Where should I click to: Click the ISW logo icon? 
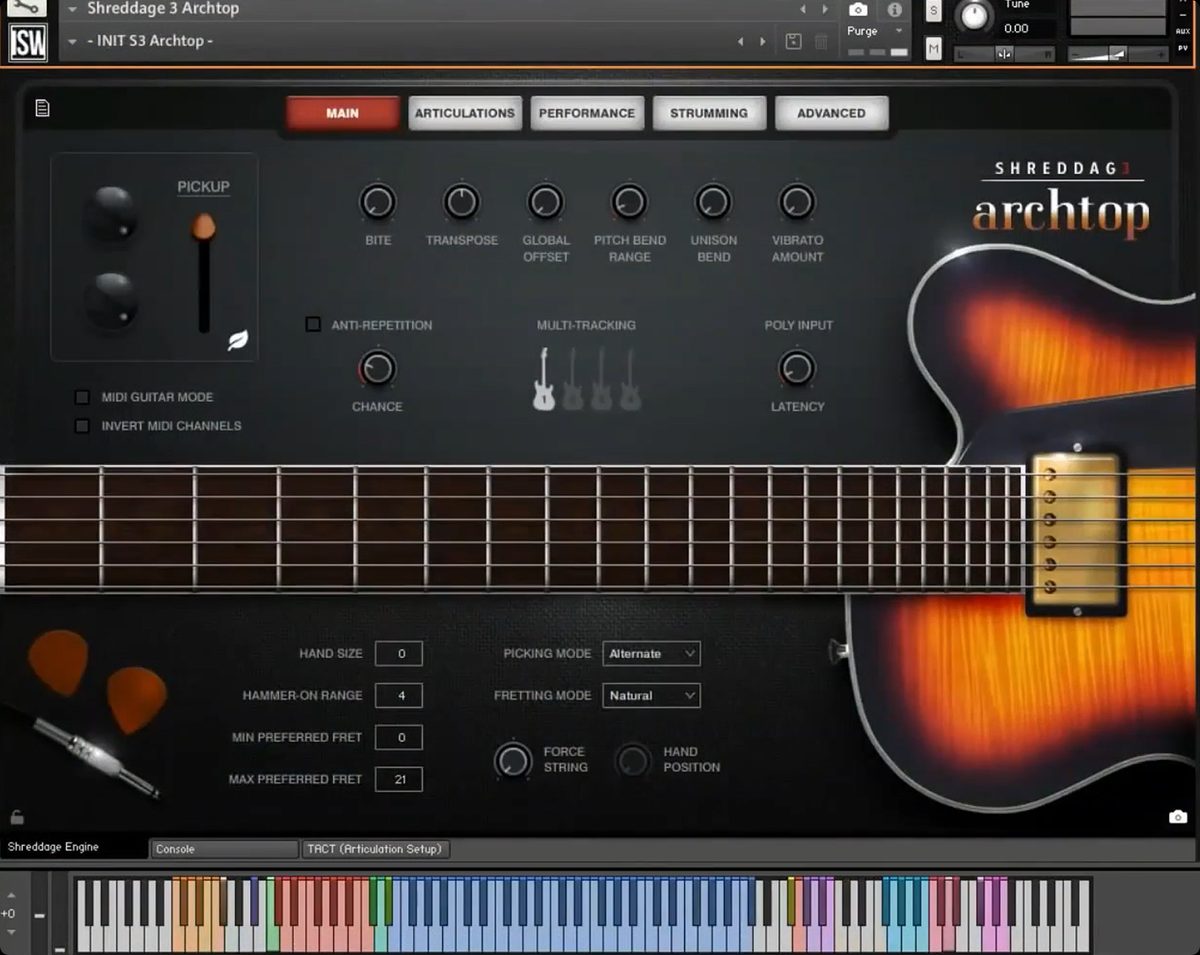(29, 43)
